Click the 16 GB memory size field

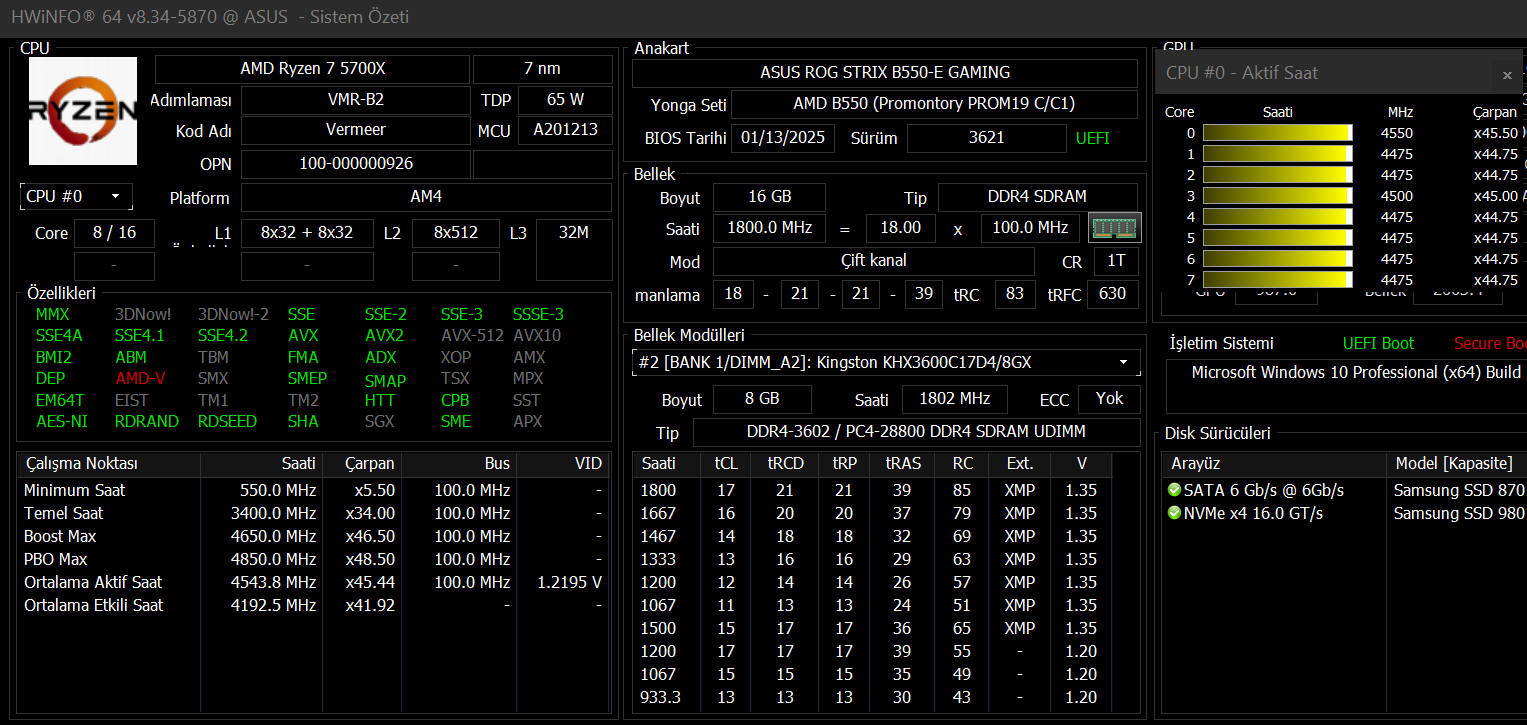769,197
